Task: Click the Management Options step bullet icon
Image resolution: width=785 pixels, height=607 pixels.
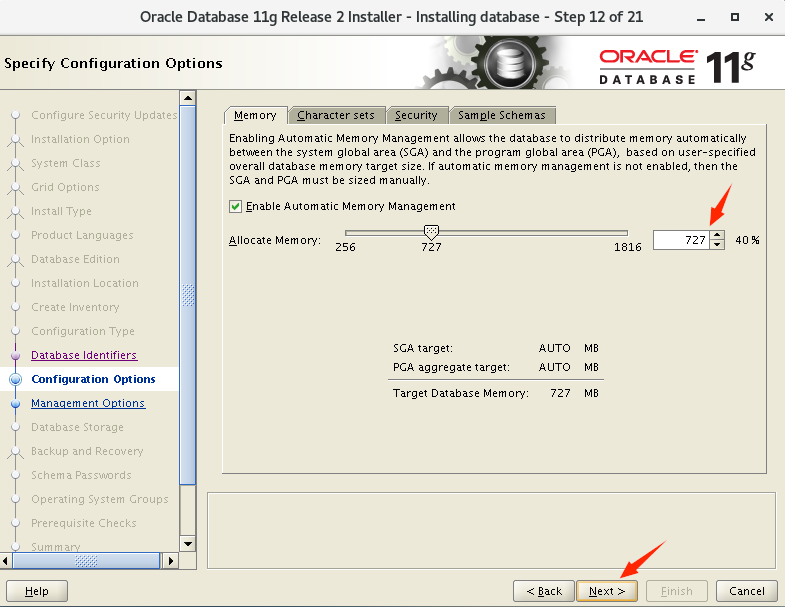Action: 16,403
